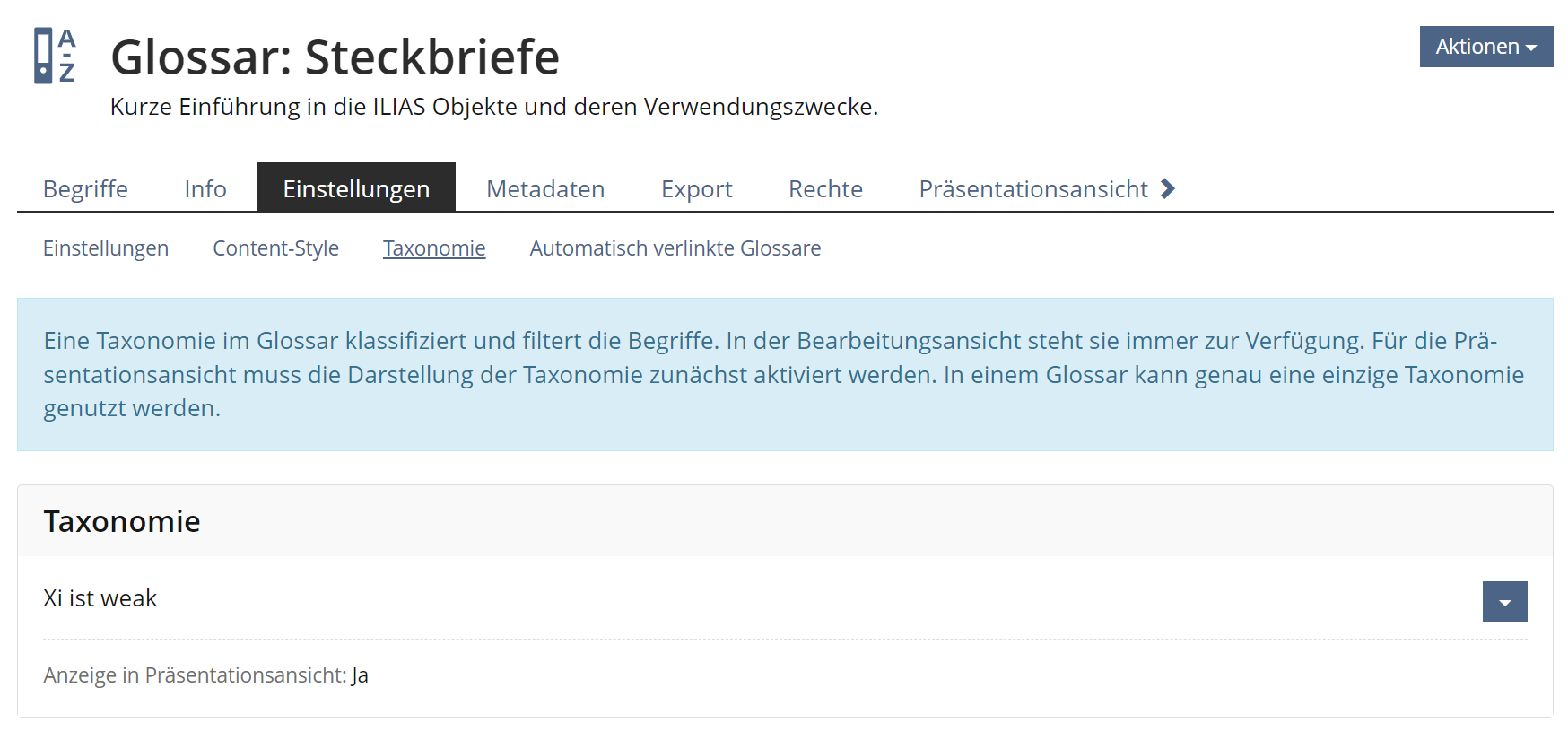Click the glossary A-Z icon
Viewport: 1568px width, 732px height.
[54, 56]
